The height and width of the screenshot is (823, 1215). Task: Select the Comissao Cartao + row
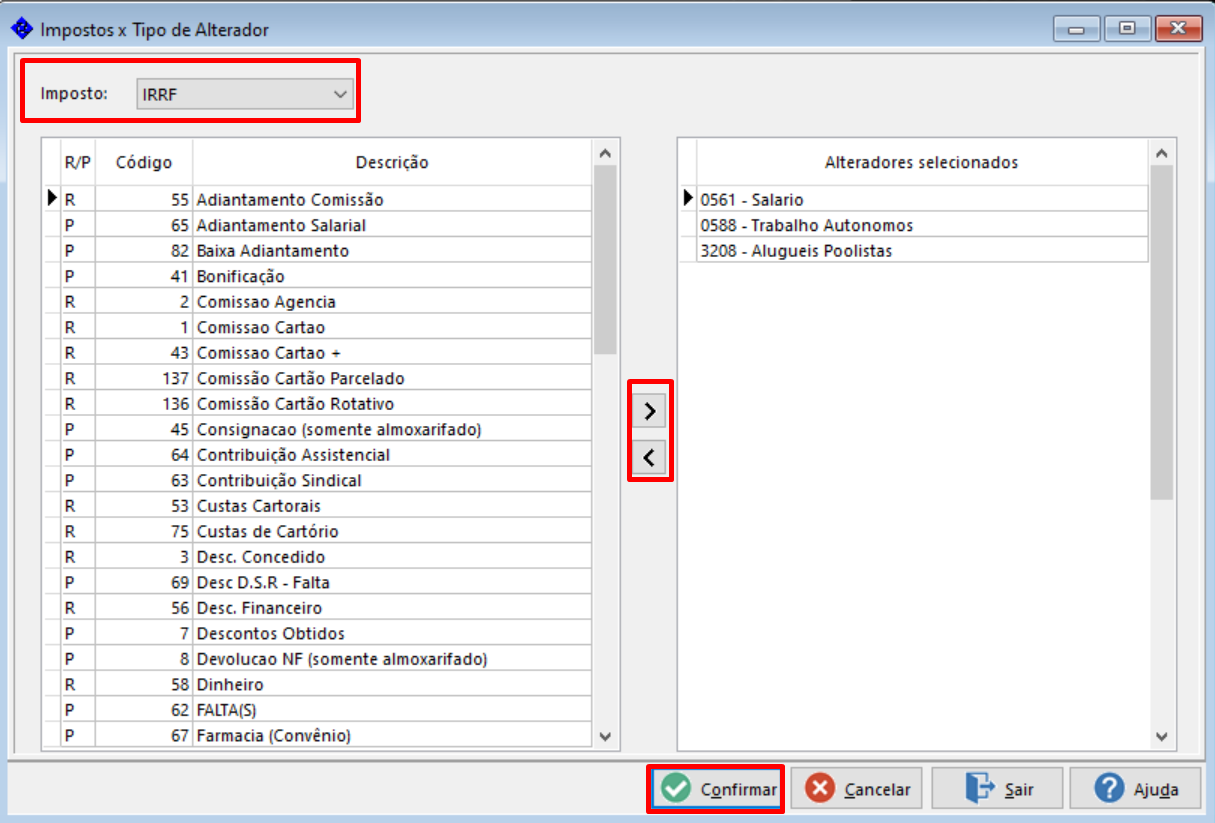tap(318, 352)
